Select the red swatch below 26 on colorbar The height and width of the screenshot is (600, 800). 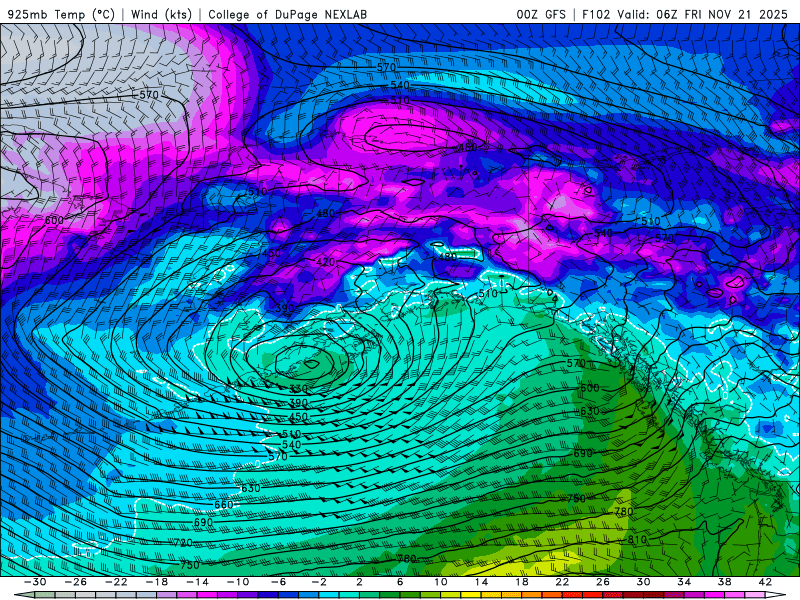pos(592,595)
